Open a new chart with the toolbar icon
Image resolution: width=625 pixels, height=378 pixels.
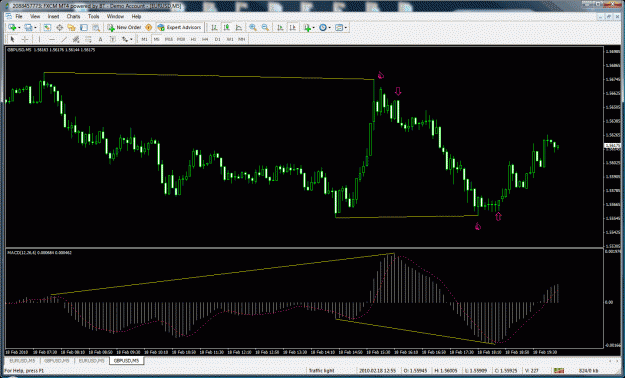point(12,28)
